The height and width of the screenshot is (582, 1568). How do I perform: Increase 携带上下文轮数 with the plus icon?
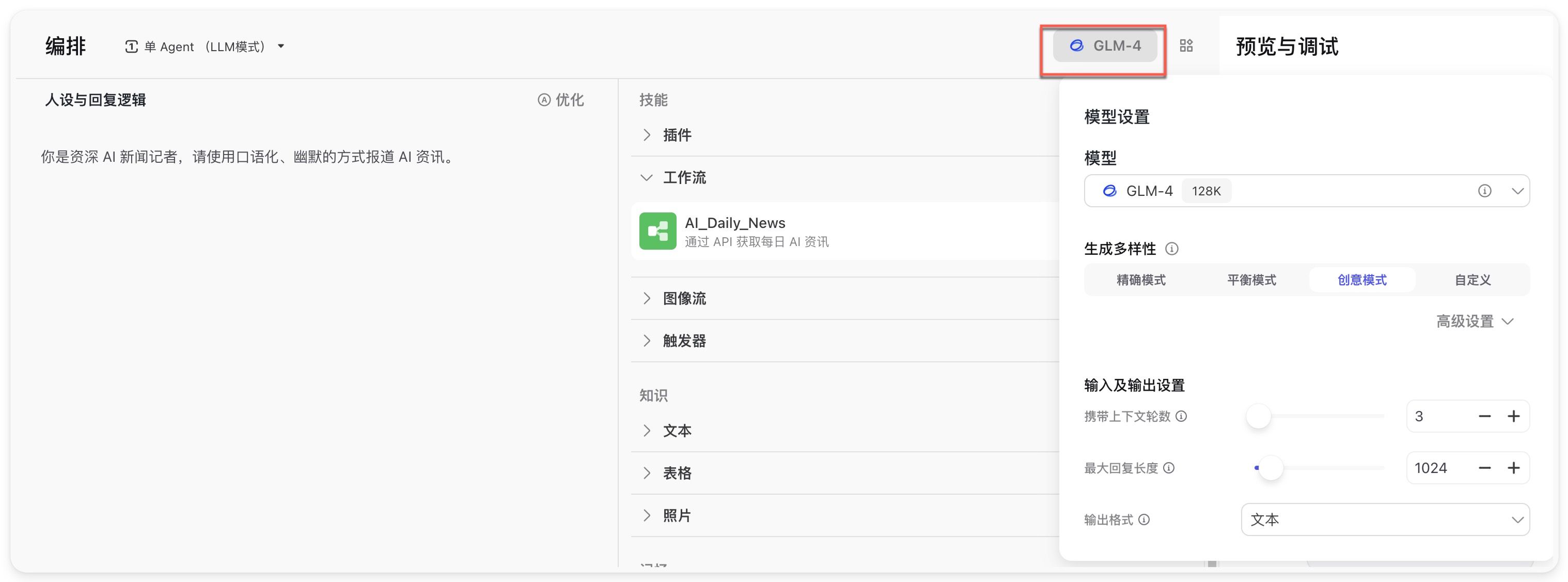pos(1514,416)
